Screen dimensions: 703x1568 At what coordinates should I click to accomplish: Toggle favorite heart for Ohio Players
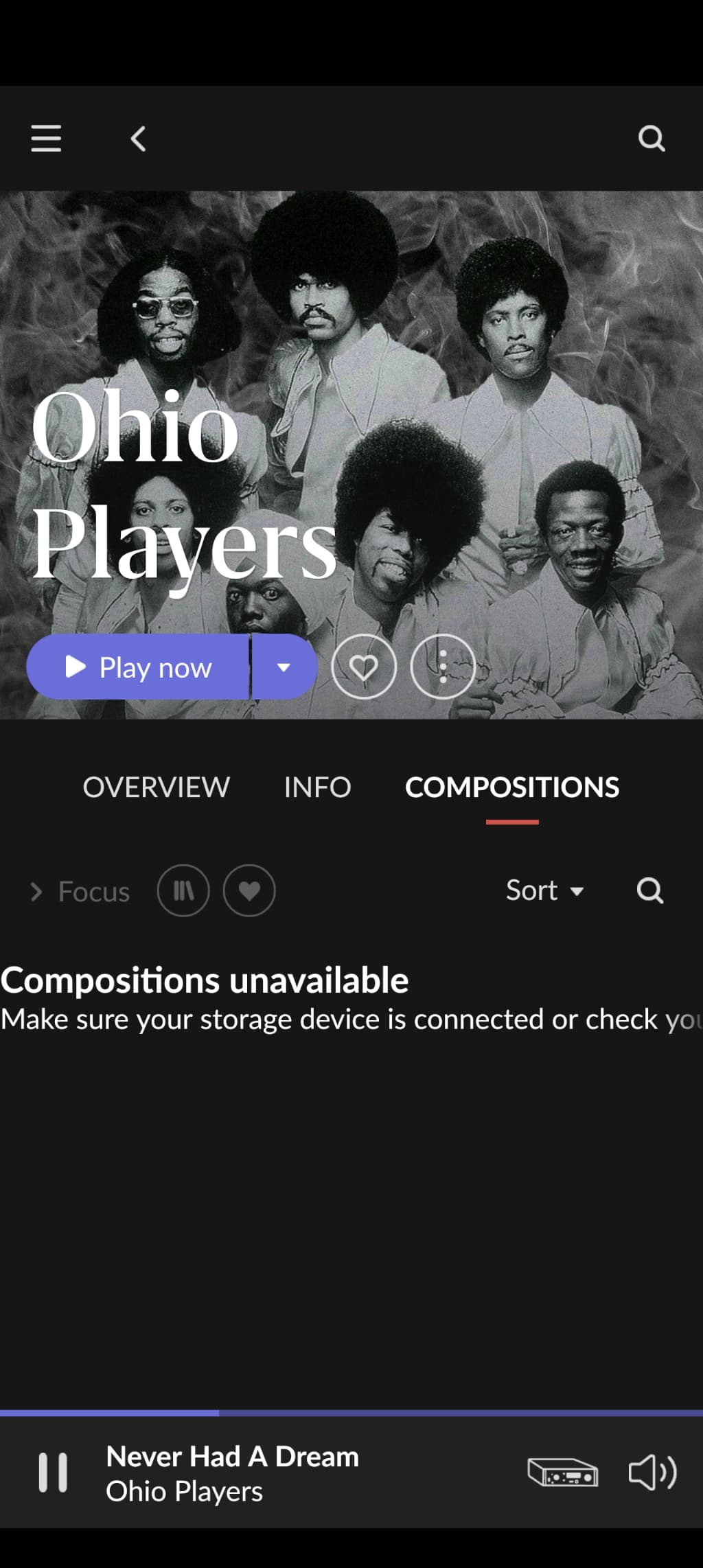364,667
